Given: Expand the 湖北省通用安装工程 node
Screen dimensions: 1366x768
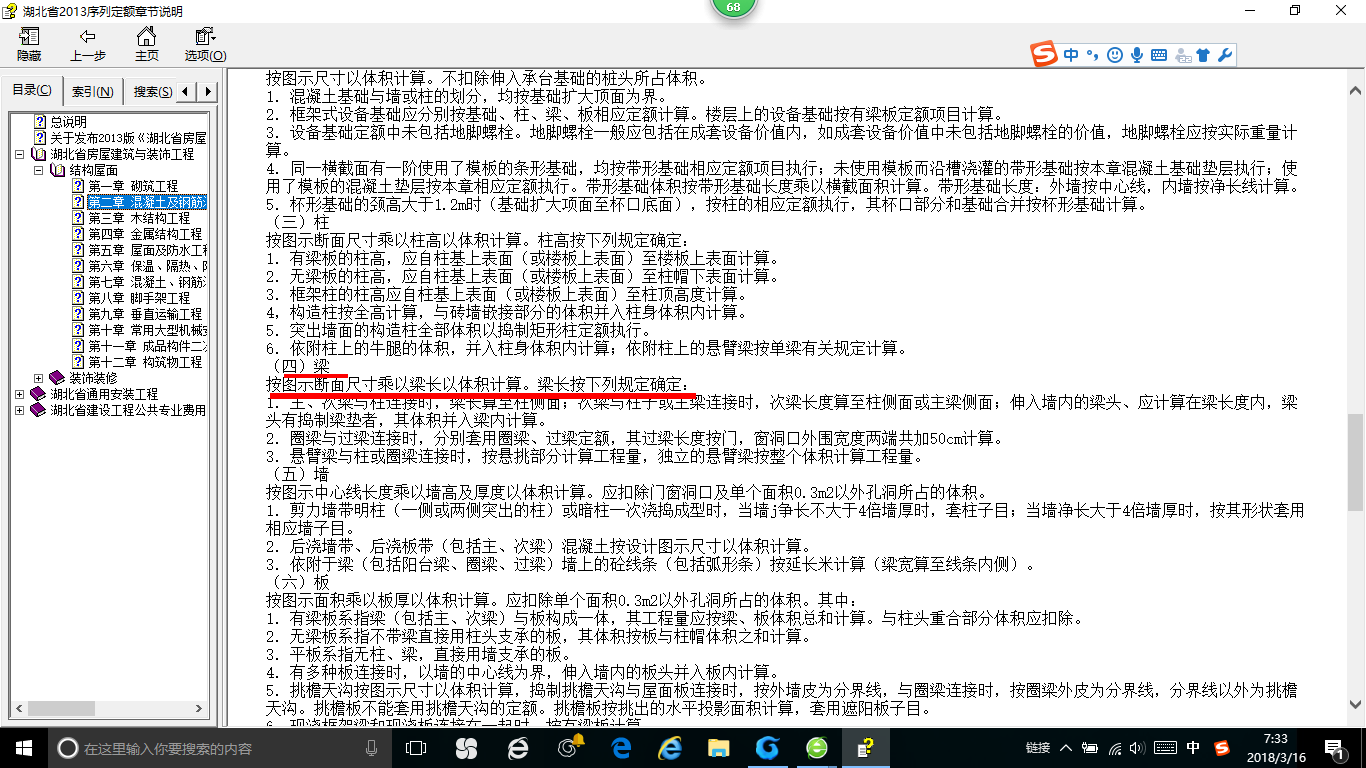Looking at the screenshot, I should pyautogui.click(x=20, y=394).
